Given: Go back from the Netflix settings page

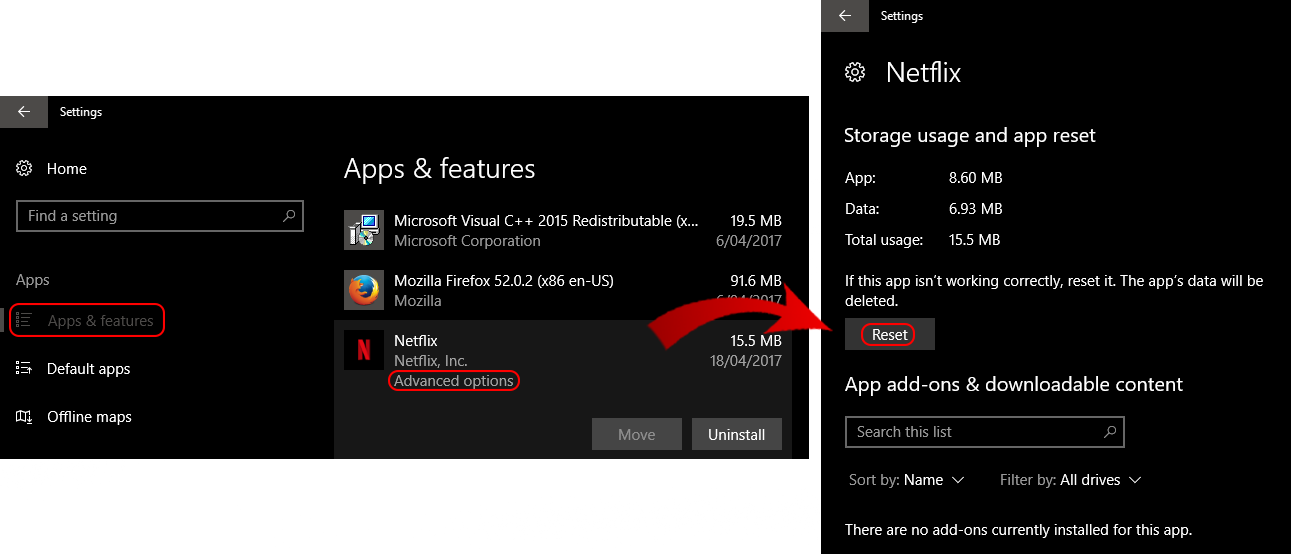Looking at the screenshot, I should 845,16.
